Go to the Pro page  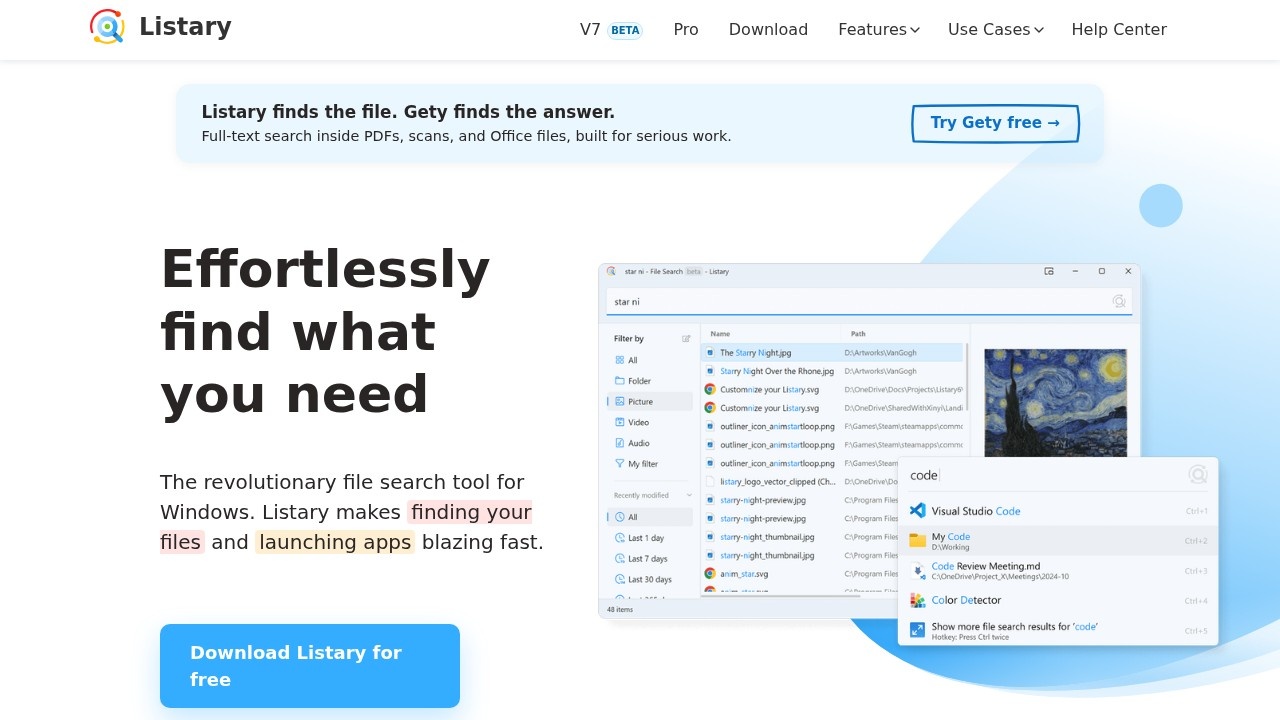[x=686, y=30]
